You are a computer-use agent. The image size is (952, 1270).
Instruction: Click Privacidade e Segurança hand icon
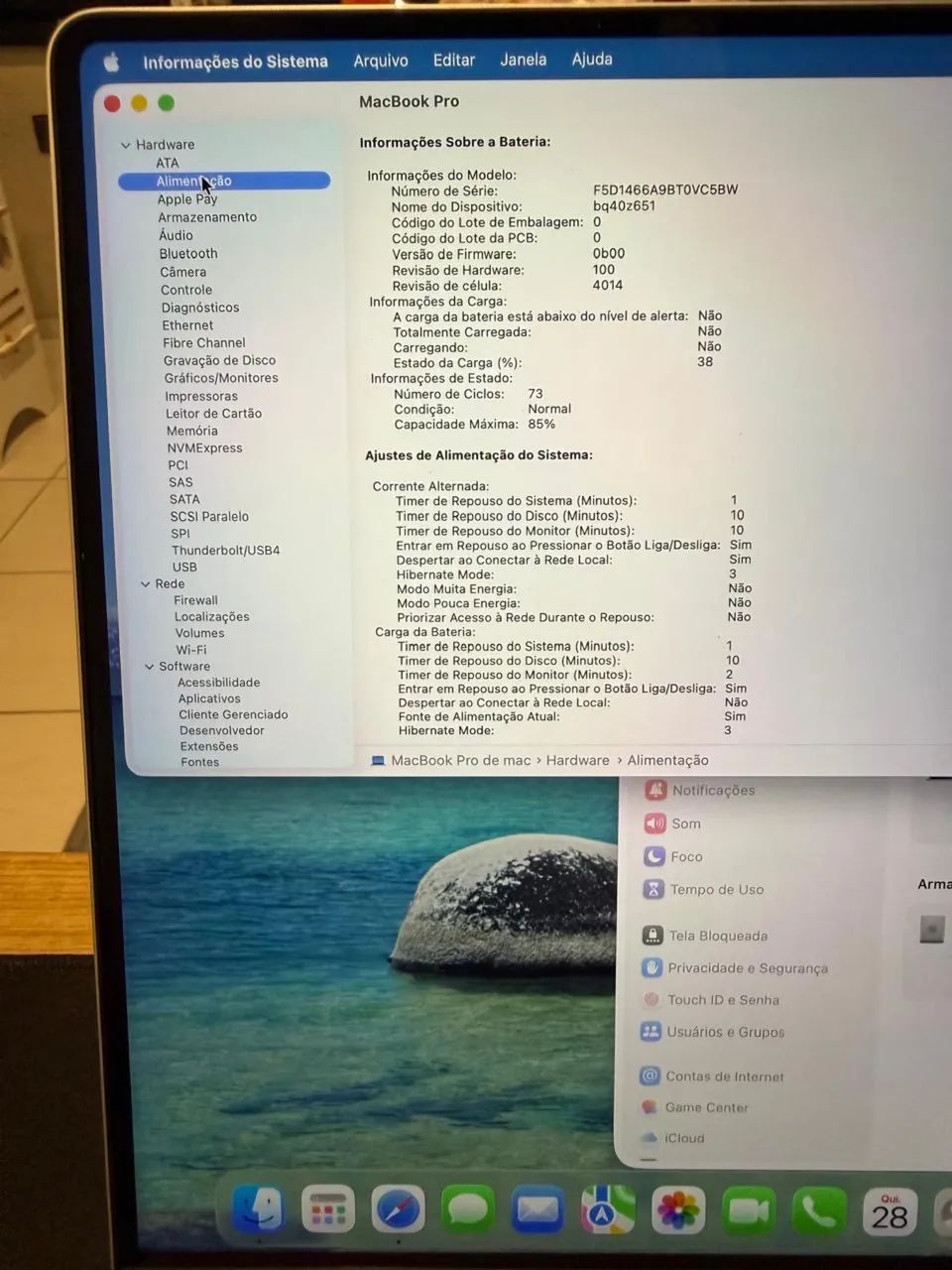tap(652, 967)
